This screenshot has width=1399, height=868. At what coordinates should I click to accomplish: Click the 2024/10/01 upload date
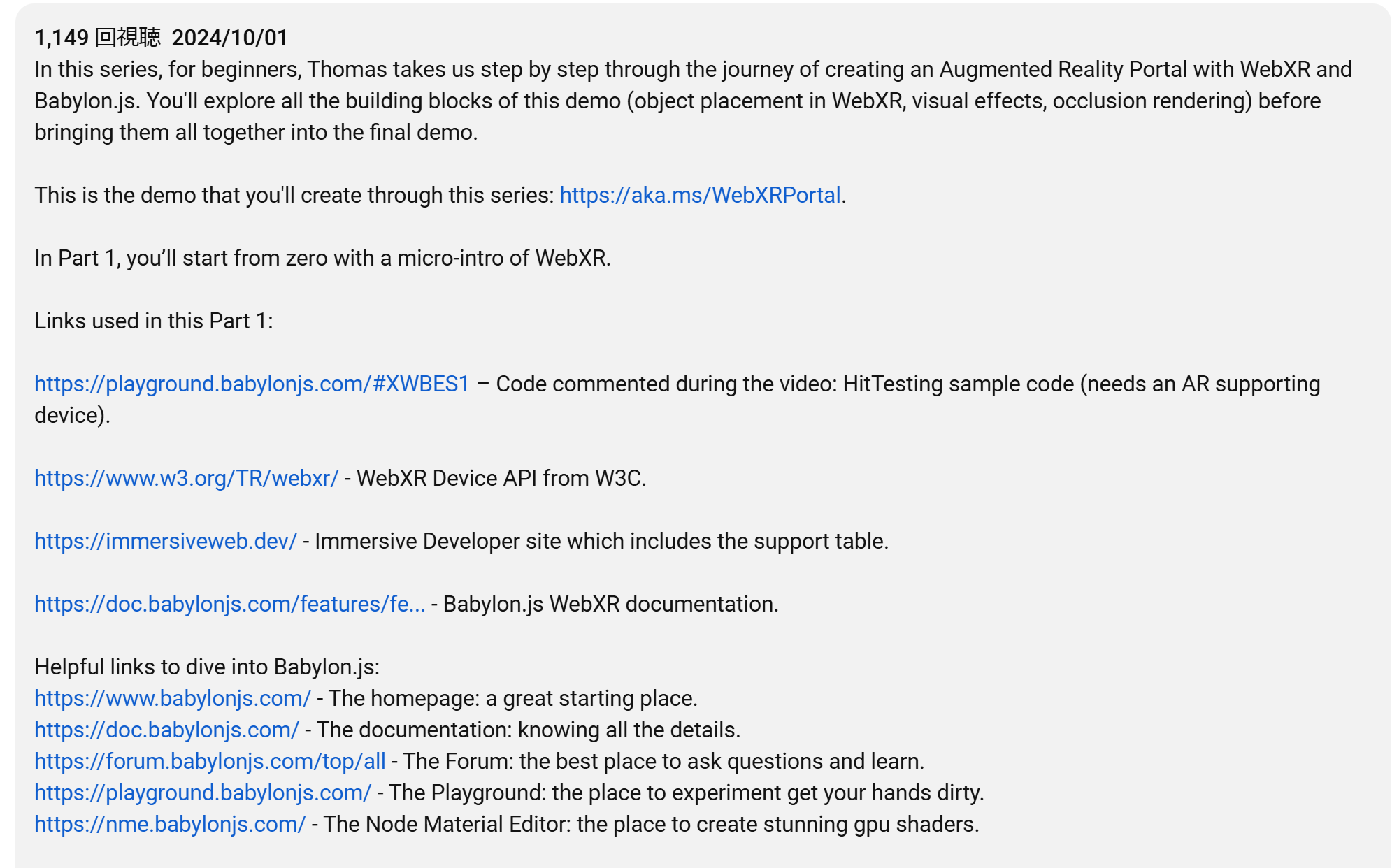[x=230, y=38]
